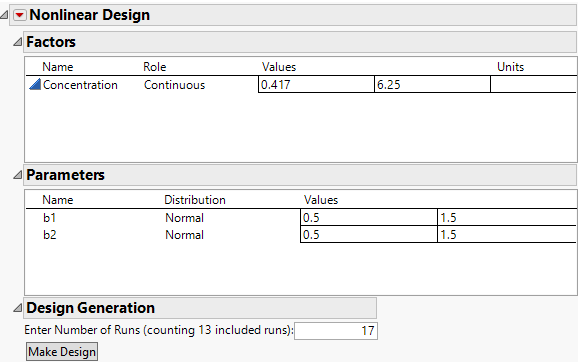Screen dimensions: 578x362
Task: Select the Concentration factor name
Action: click(x=80, y=85)
